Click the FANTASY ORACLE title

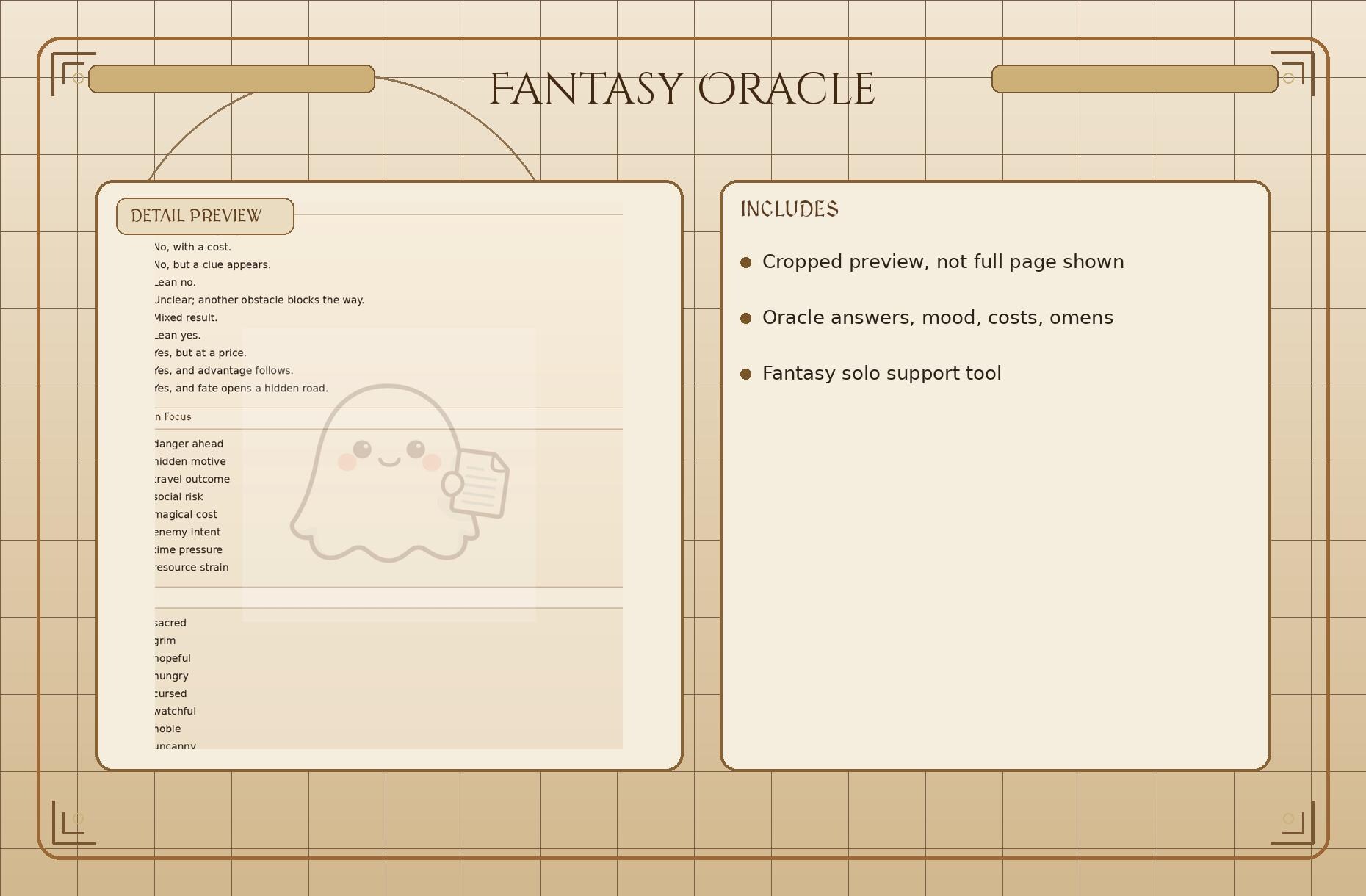(x=682, y=89)
